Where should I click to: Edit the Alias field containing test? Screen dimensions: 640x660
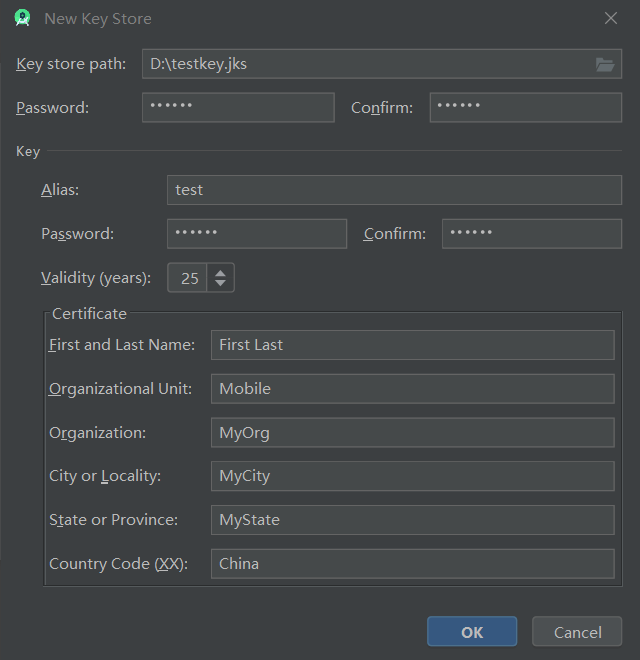pyautogui.click(x=395, y=190)
